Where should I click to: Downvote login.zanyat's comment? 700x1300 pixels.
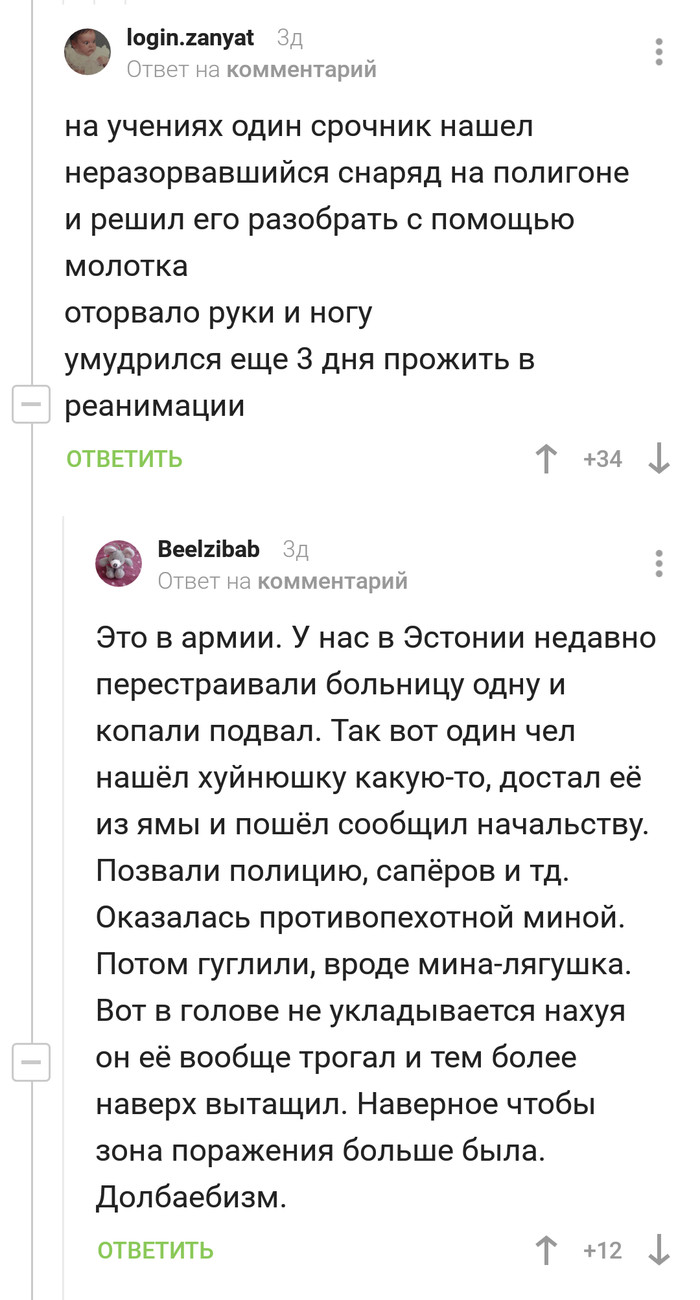659,459
